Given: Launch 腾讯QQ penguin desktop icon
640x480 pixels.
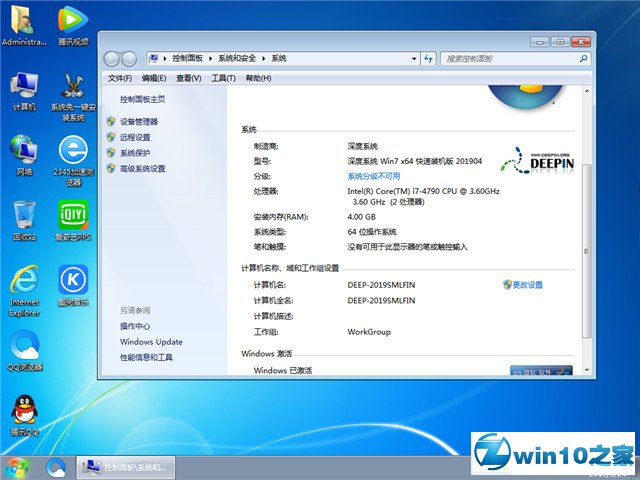Looking at the screenshot, I should (24, 416).
